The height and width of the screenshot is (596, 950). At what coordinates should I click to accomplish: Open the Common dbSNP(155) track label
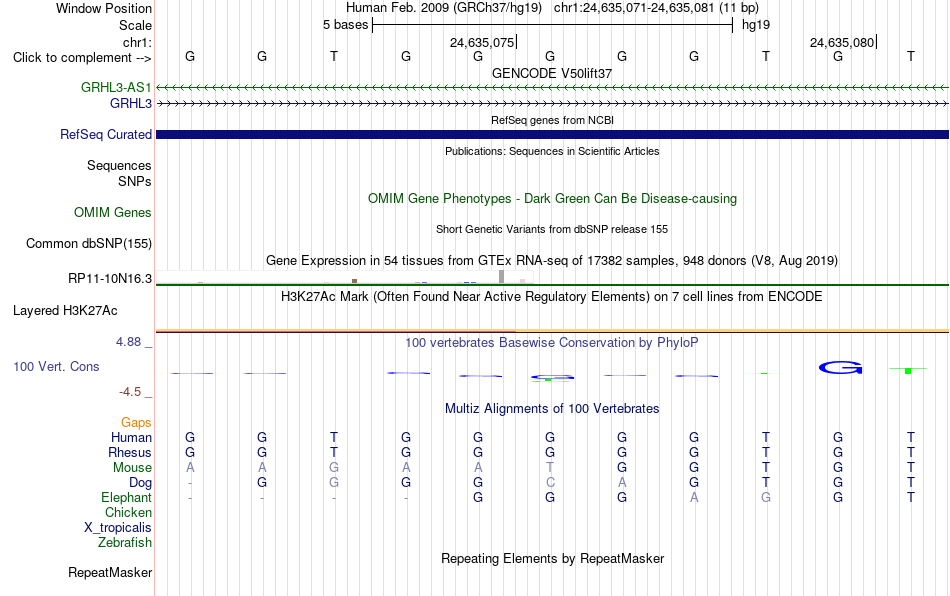tap(89, 243)
